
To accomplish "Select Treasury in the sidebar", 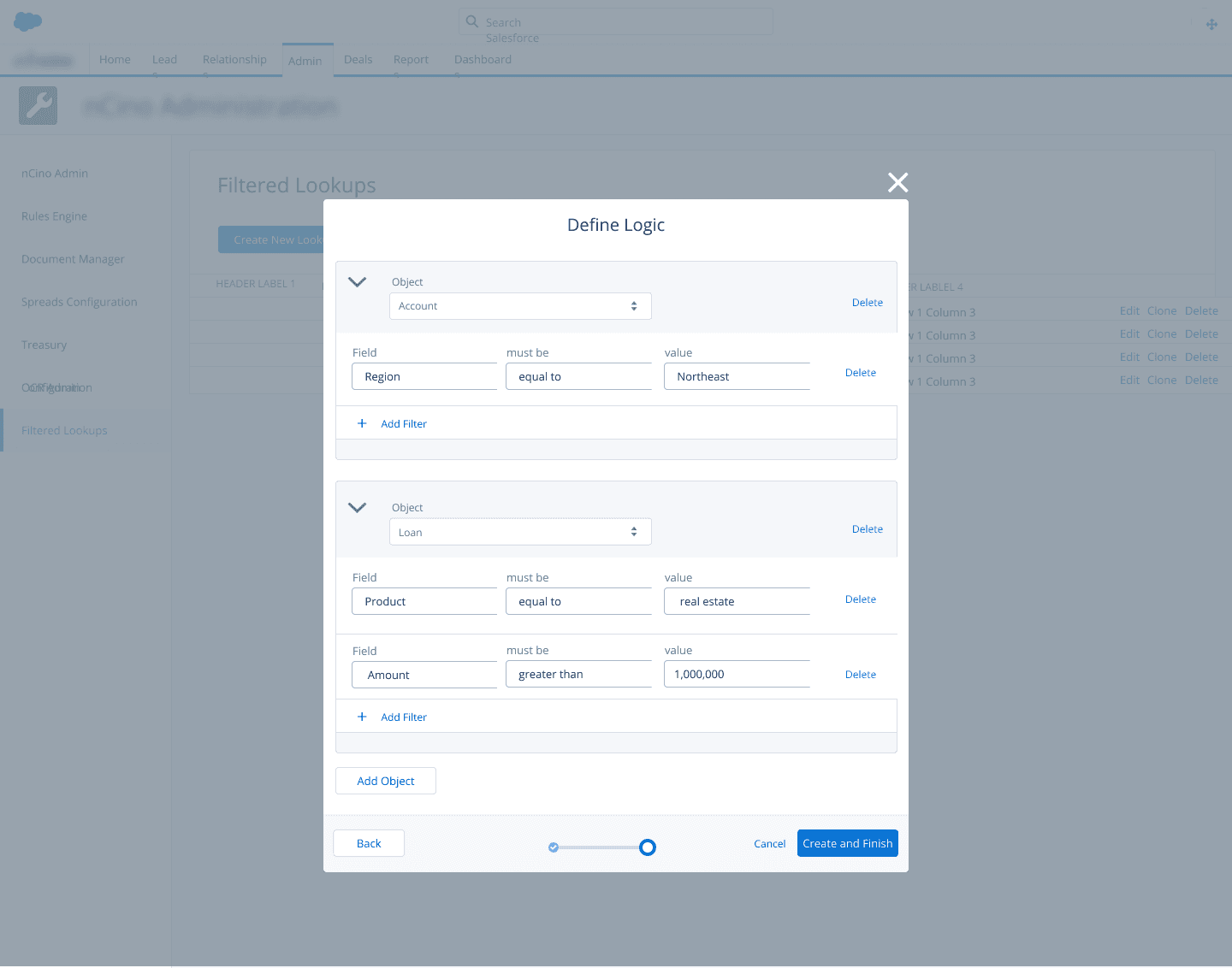I will (x=44, y=345).
